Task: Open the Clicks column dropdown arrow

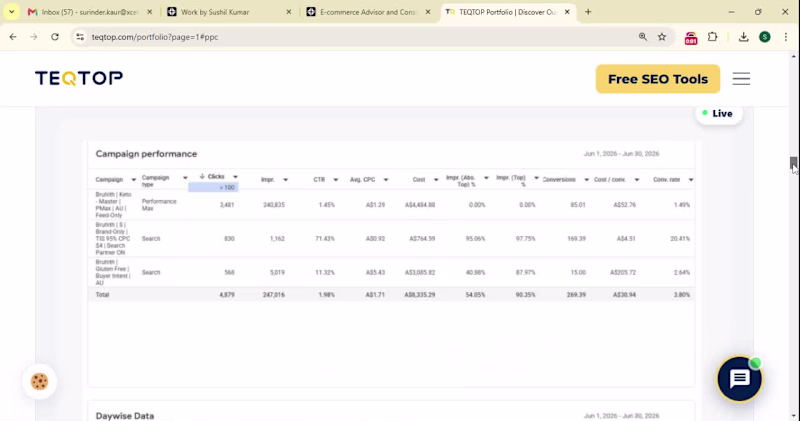Action: [235, 177]
